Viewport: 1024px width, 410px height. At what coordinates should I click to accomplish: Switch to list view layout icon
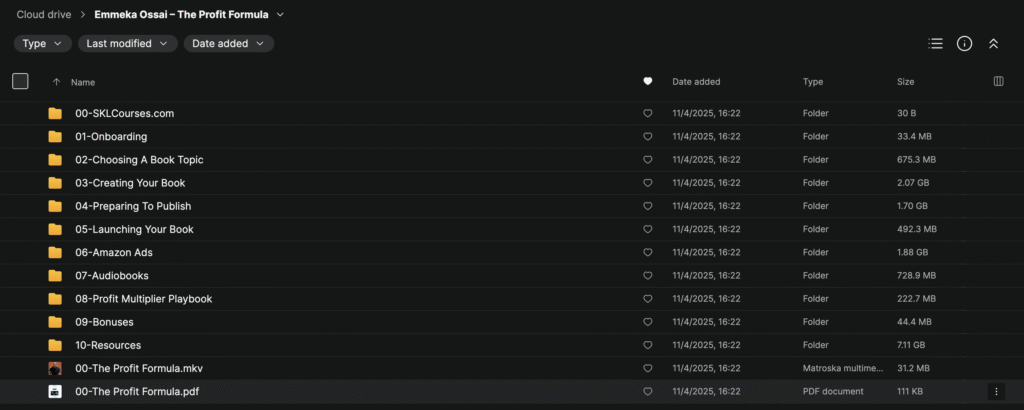tap(935, 44)
